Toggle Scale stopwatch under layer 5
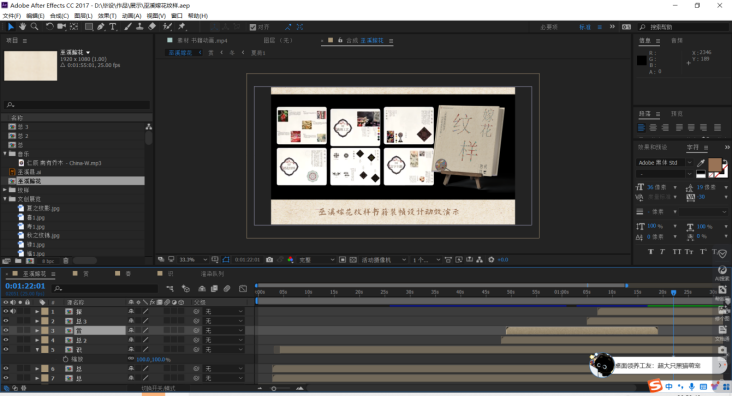 click(65, 359)
